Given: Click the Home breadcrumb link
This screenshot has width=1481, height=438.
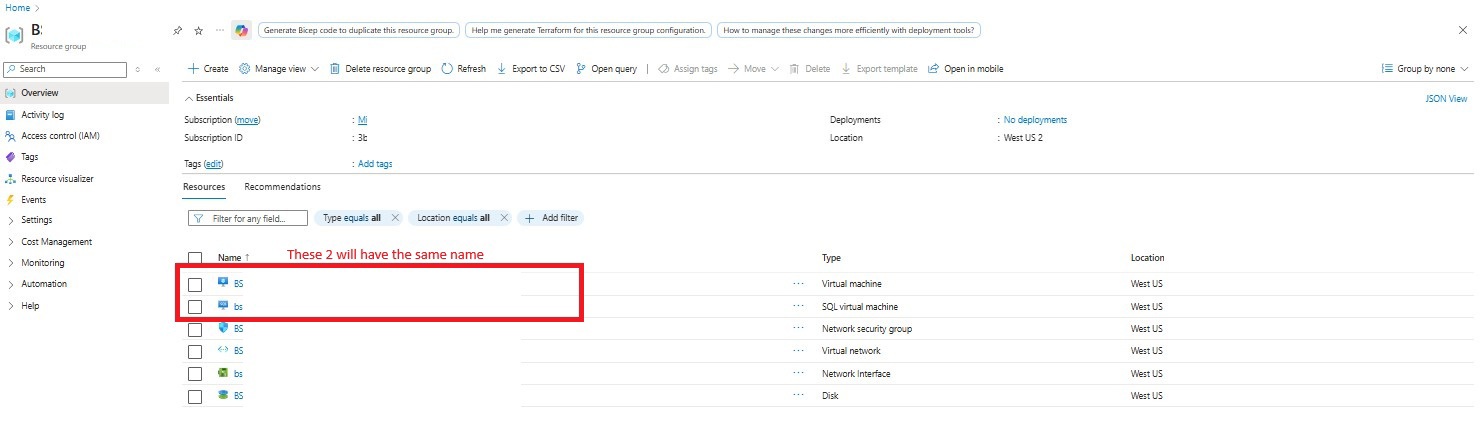Looking at the screenshot, I should 17,7.
